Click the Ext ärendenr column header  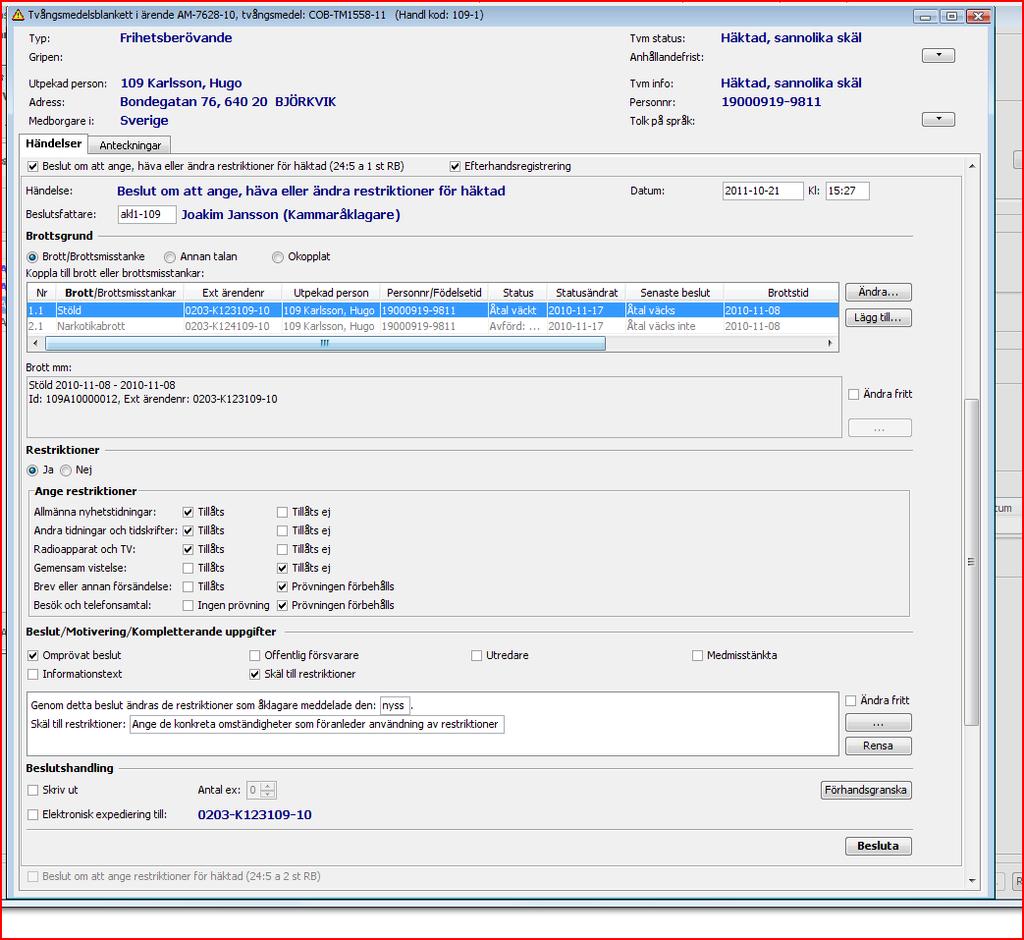coord(233,293)
